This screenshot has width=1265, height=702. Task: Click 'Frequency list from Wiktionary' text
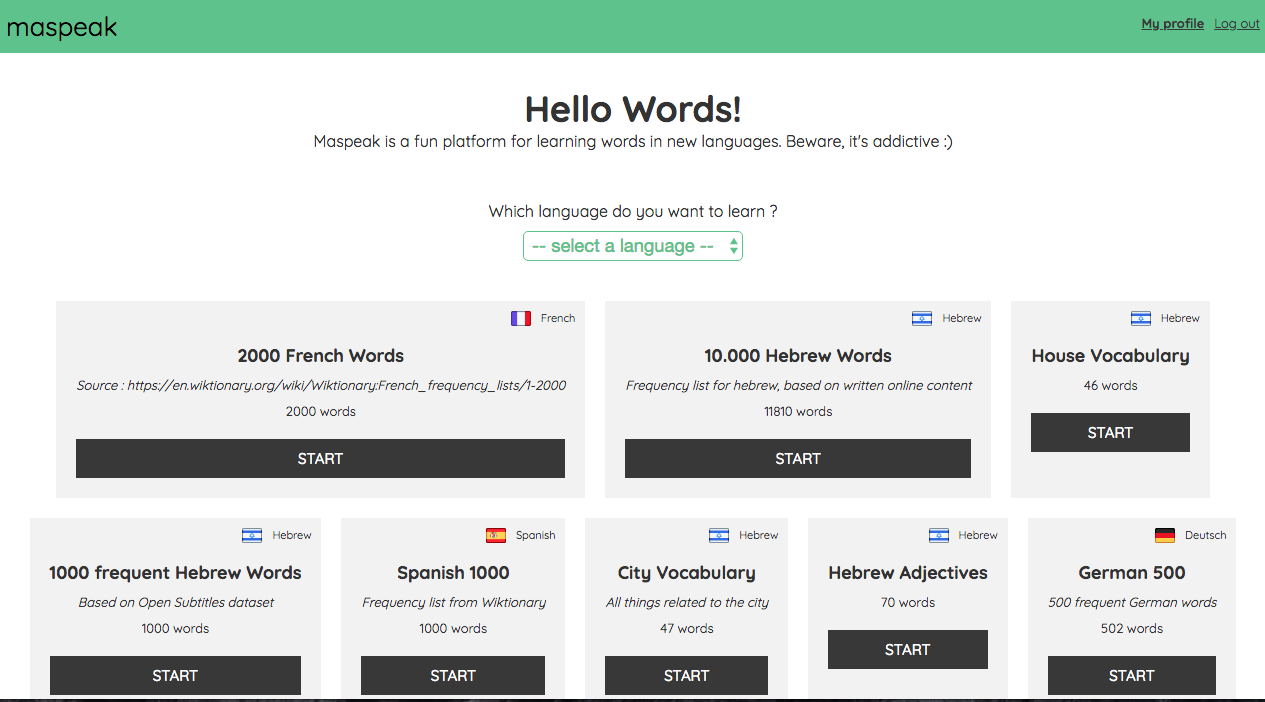pyautogui.click(x=454, y=602)
